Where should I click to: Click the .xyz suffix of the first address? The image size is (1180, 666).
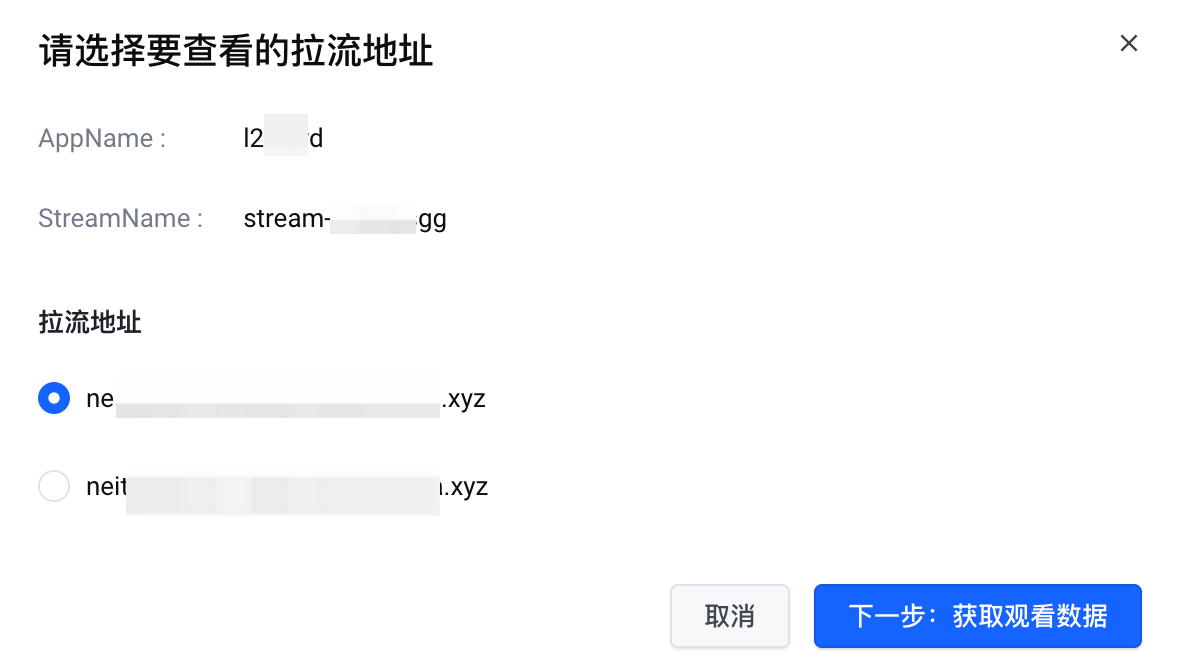[x=464, y=399]
